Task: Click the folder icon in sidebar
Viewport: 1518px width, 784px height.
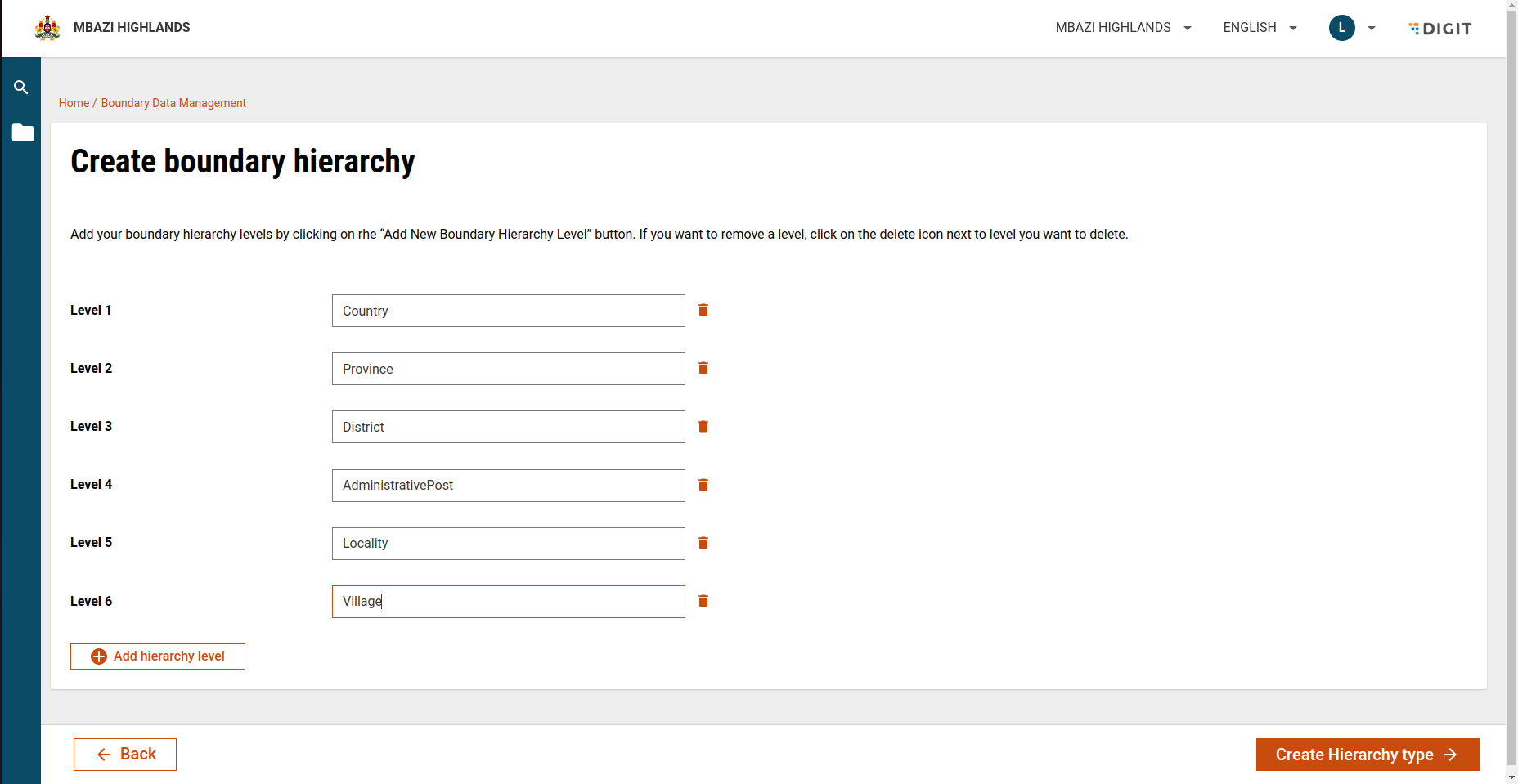Action: tap(22, 132)
